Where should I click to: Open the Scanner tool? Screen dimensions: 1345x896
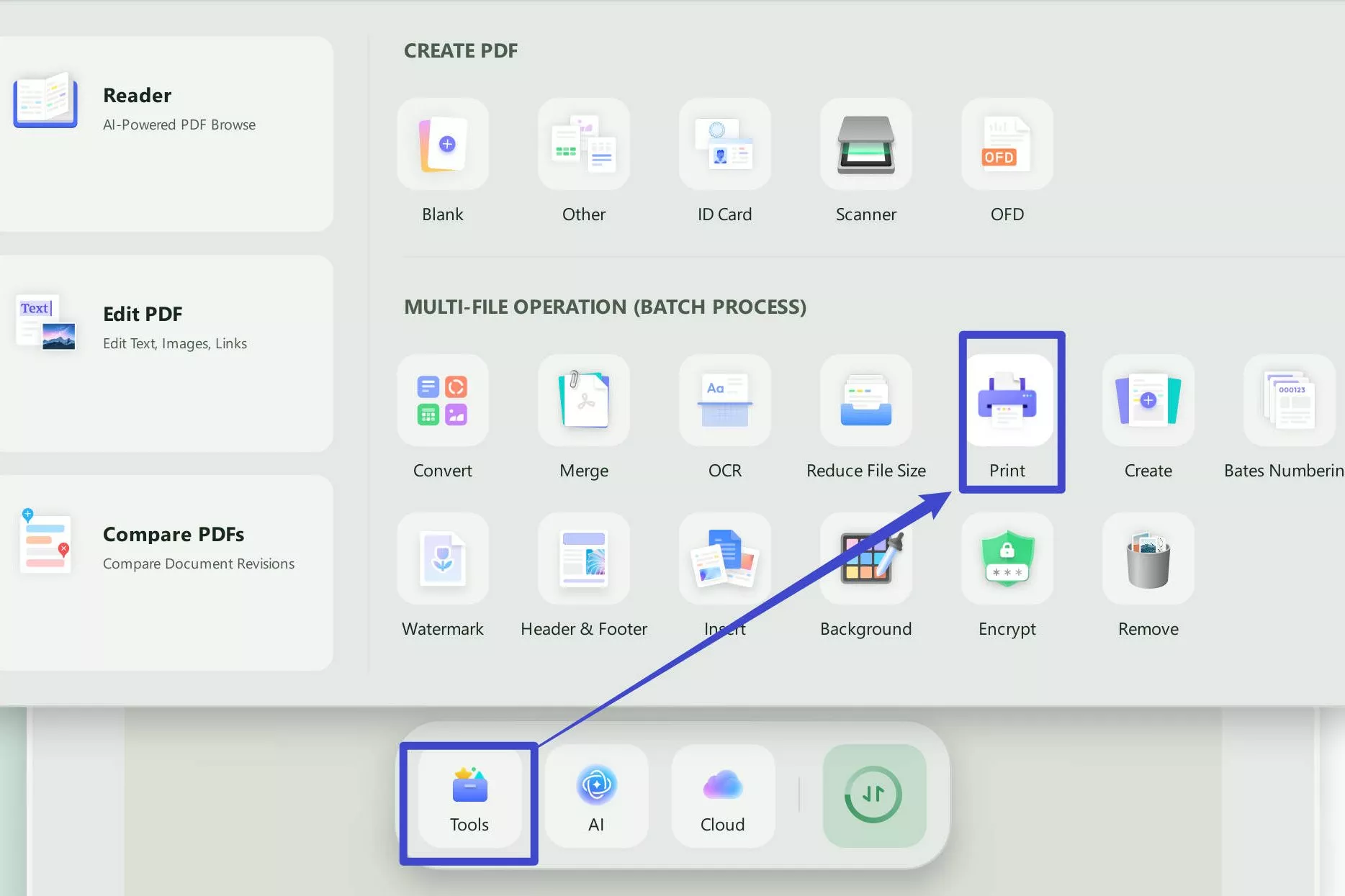[x=866, y=144]
